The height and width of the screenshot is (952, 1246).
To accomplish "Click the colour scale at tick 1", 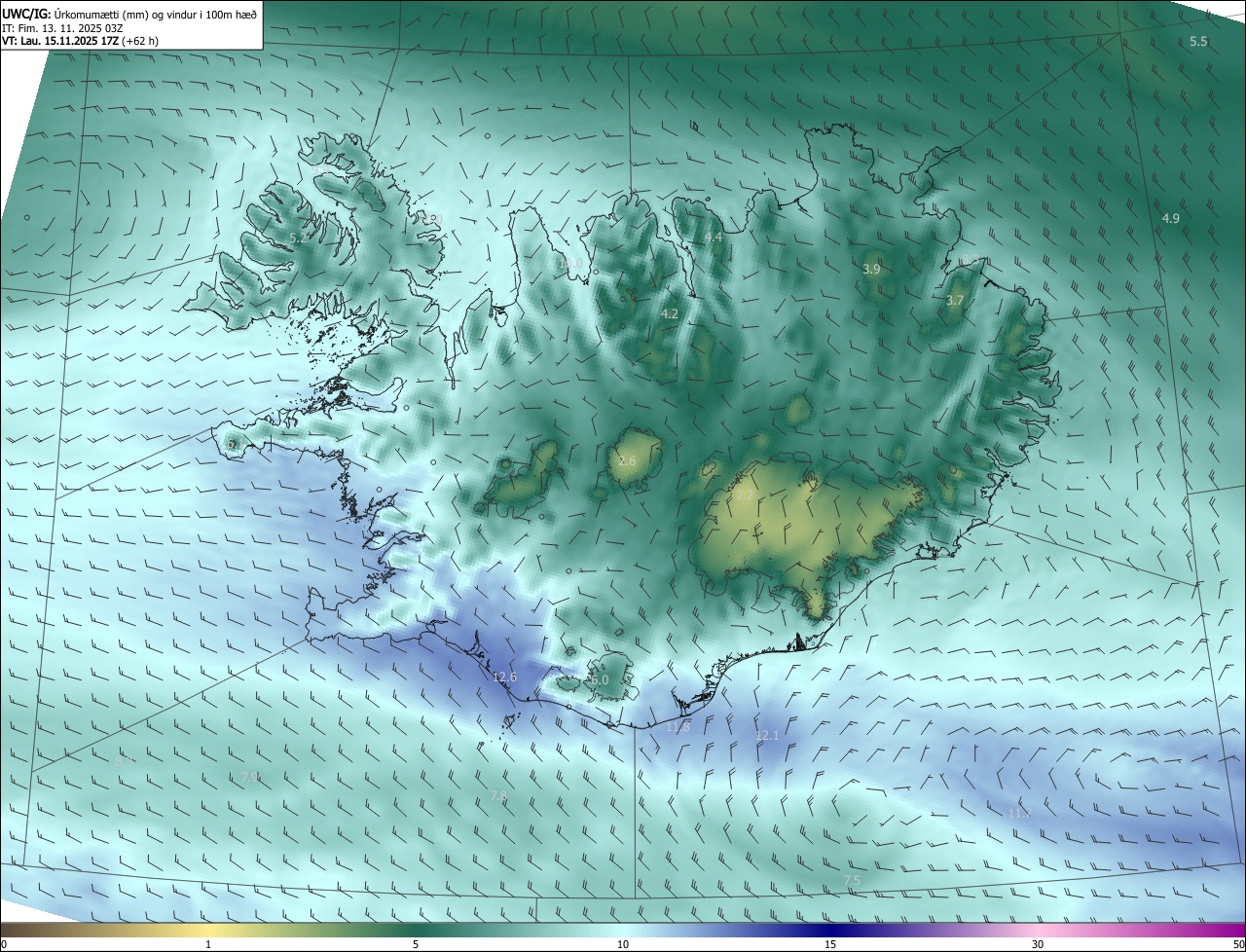I will point(208,945).
